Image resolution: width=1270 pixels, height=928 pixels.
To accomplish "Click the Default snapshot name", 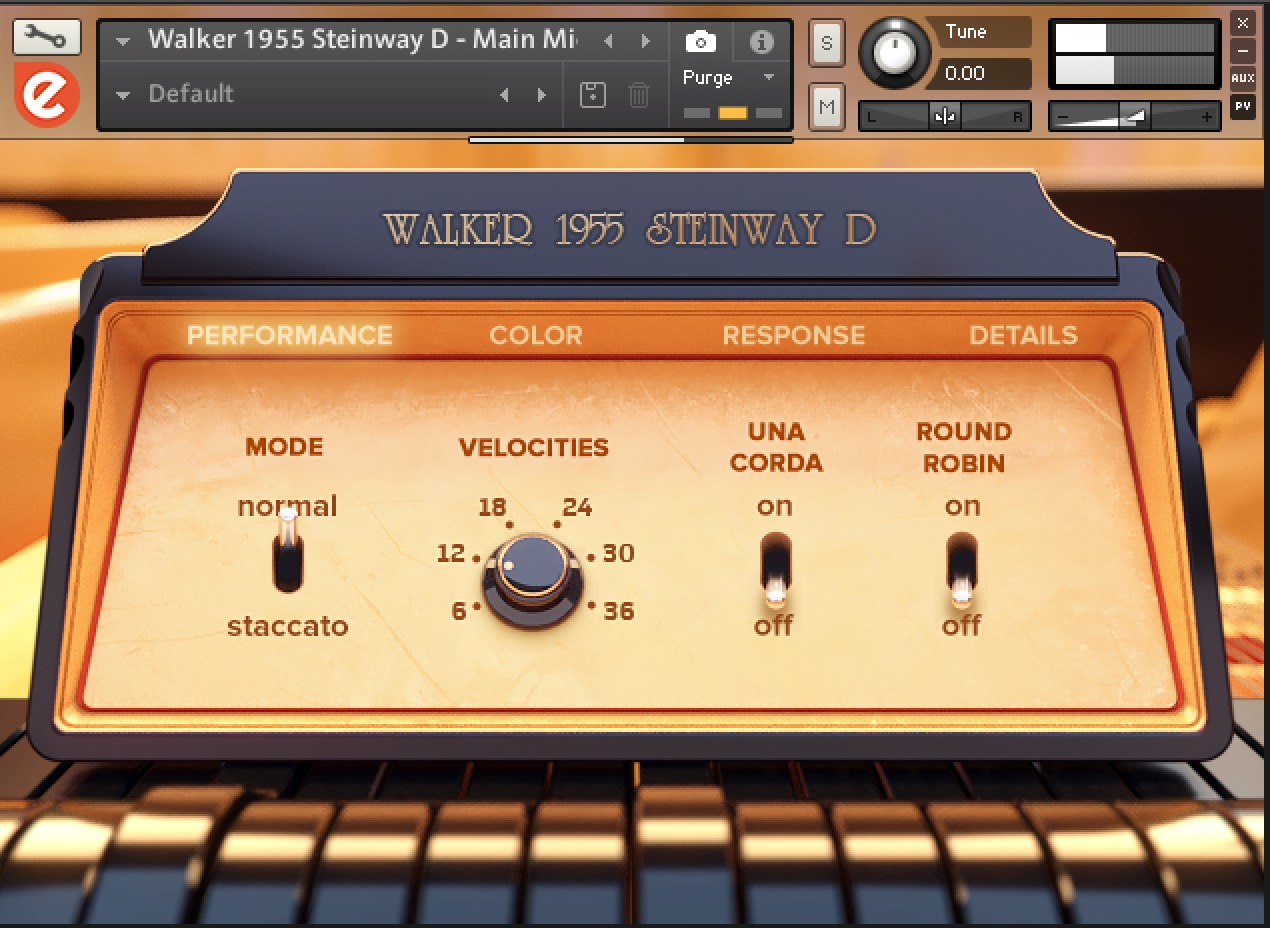I will pos(191,94).
